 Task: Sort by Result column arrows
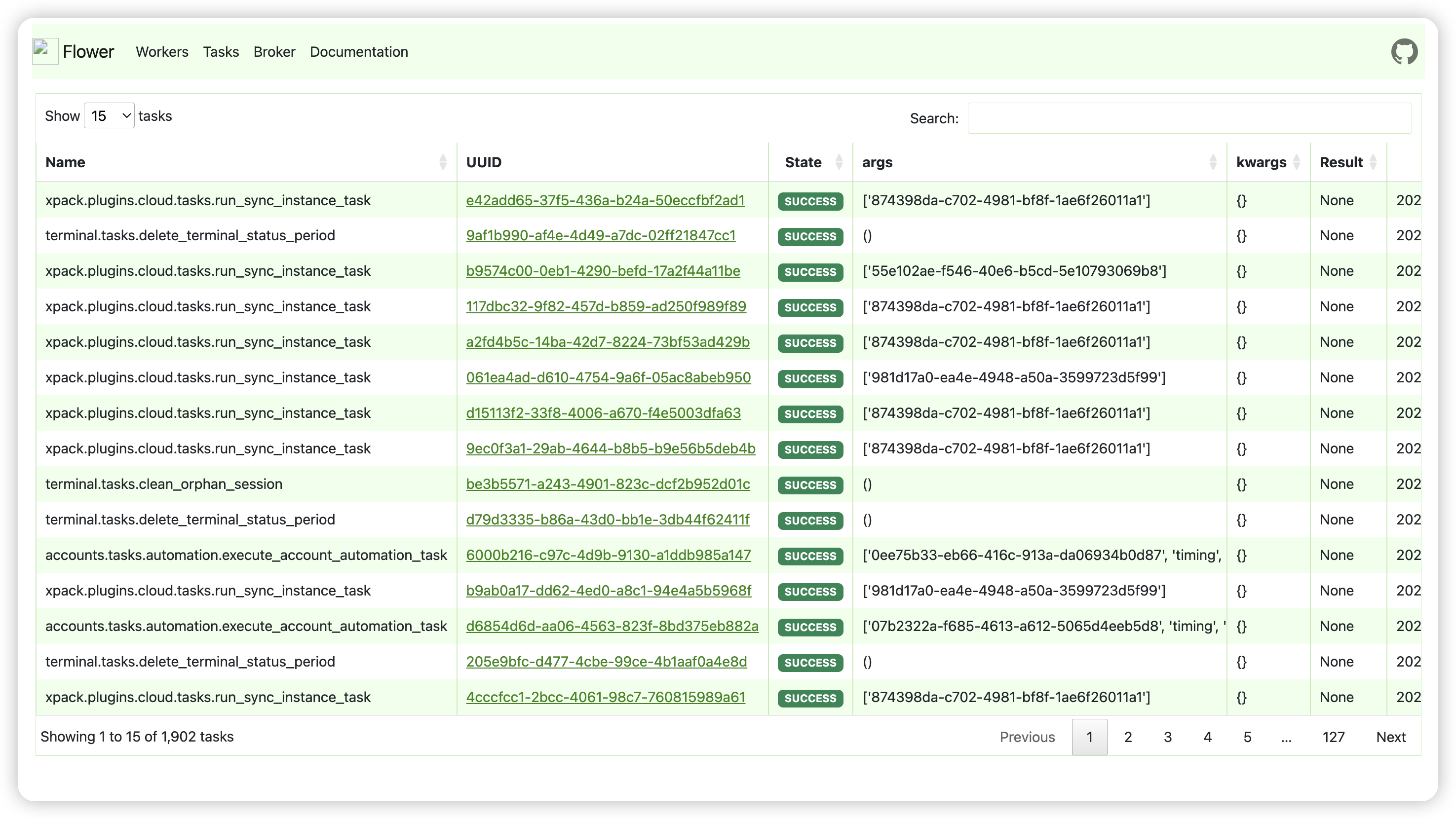coord(1373,162)
